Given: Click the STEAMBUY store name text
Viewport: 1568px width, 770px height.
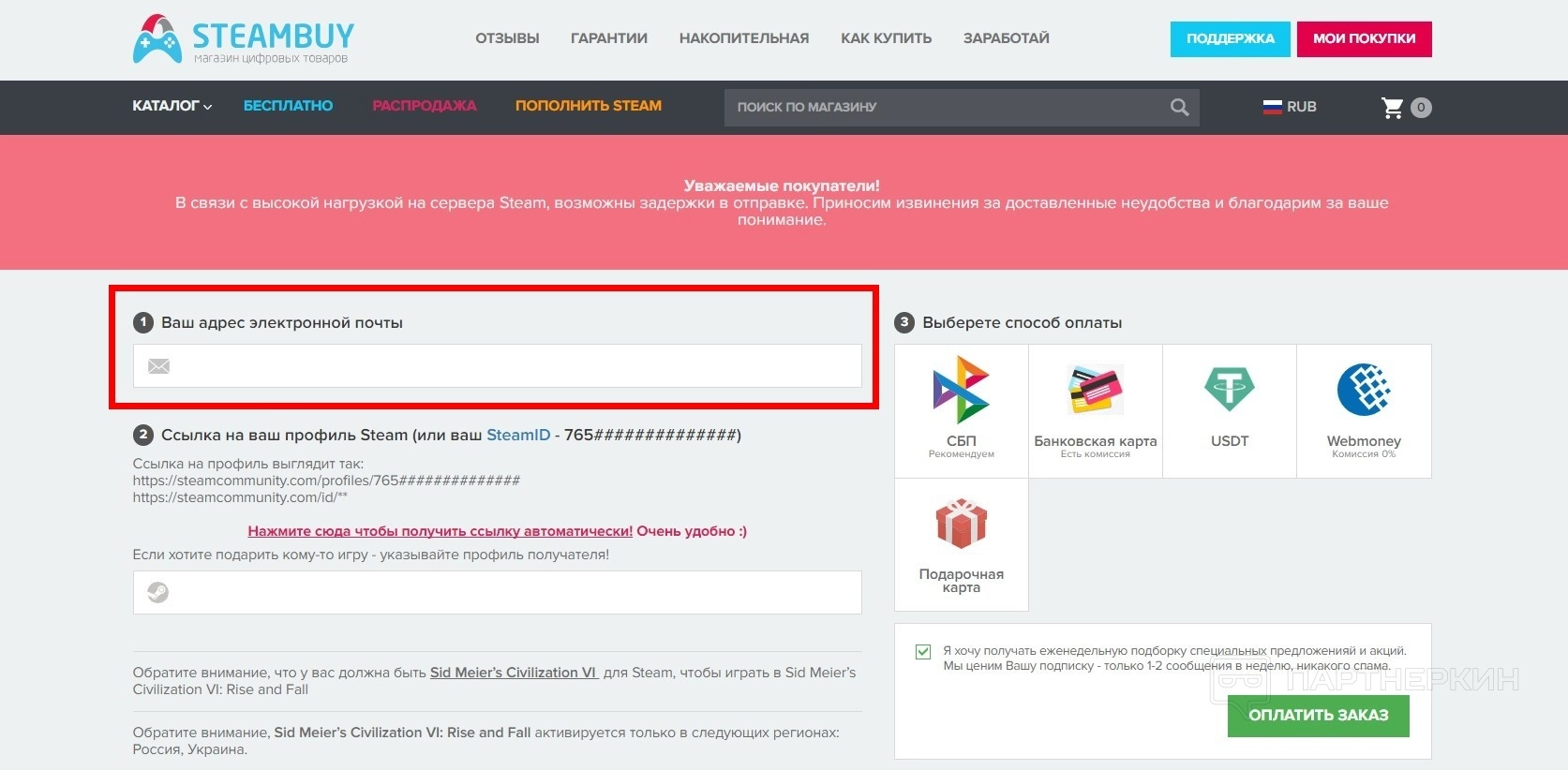Looking at the screenshot, I should click(274, 36).
